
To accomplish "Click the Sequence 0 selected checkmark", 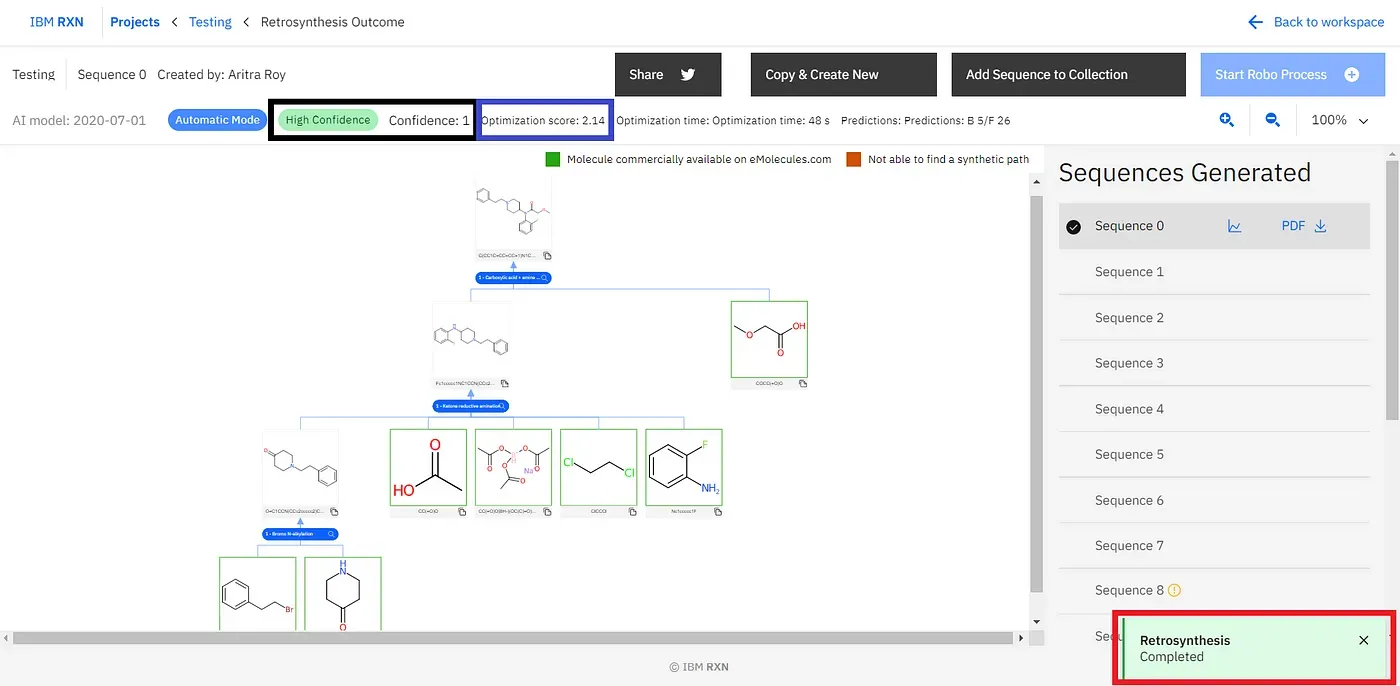I will point(1073,227).
